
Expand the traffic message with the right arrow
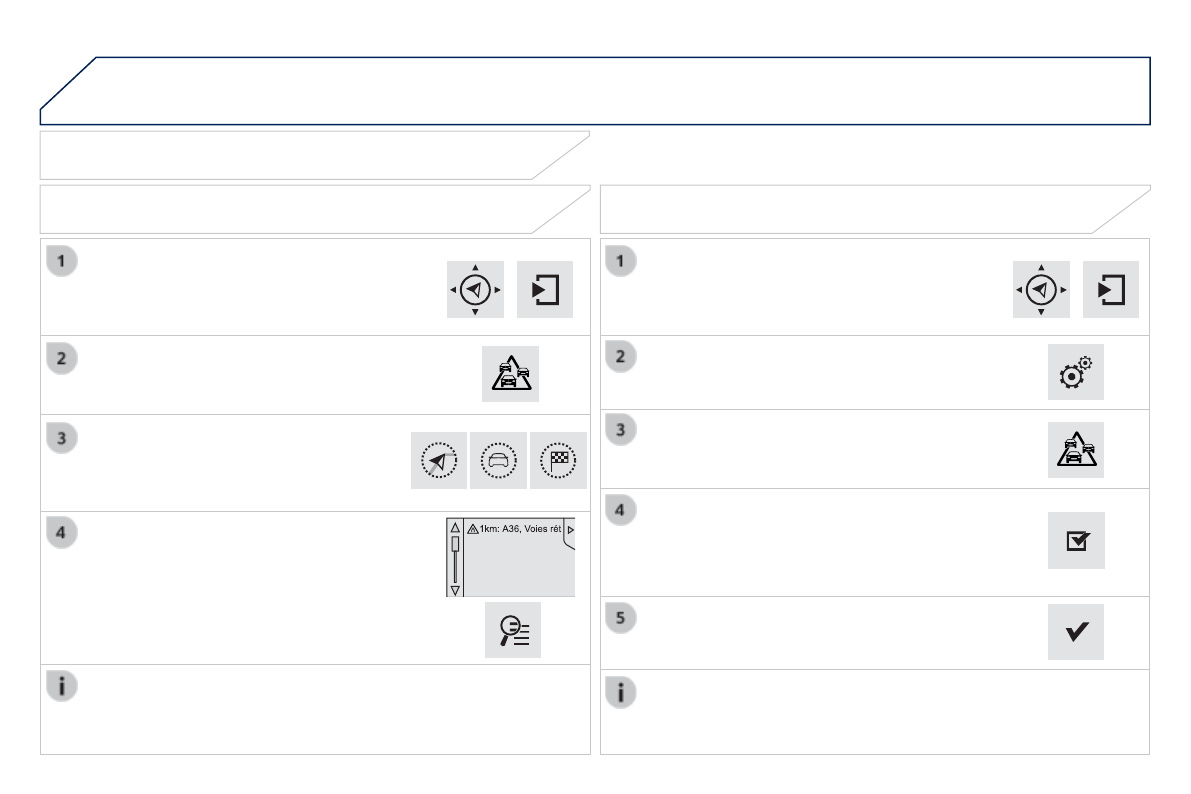tap(570, 528)
